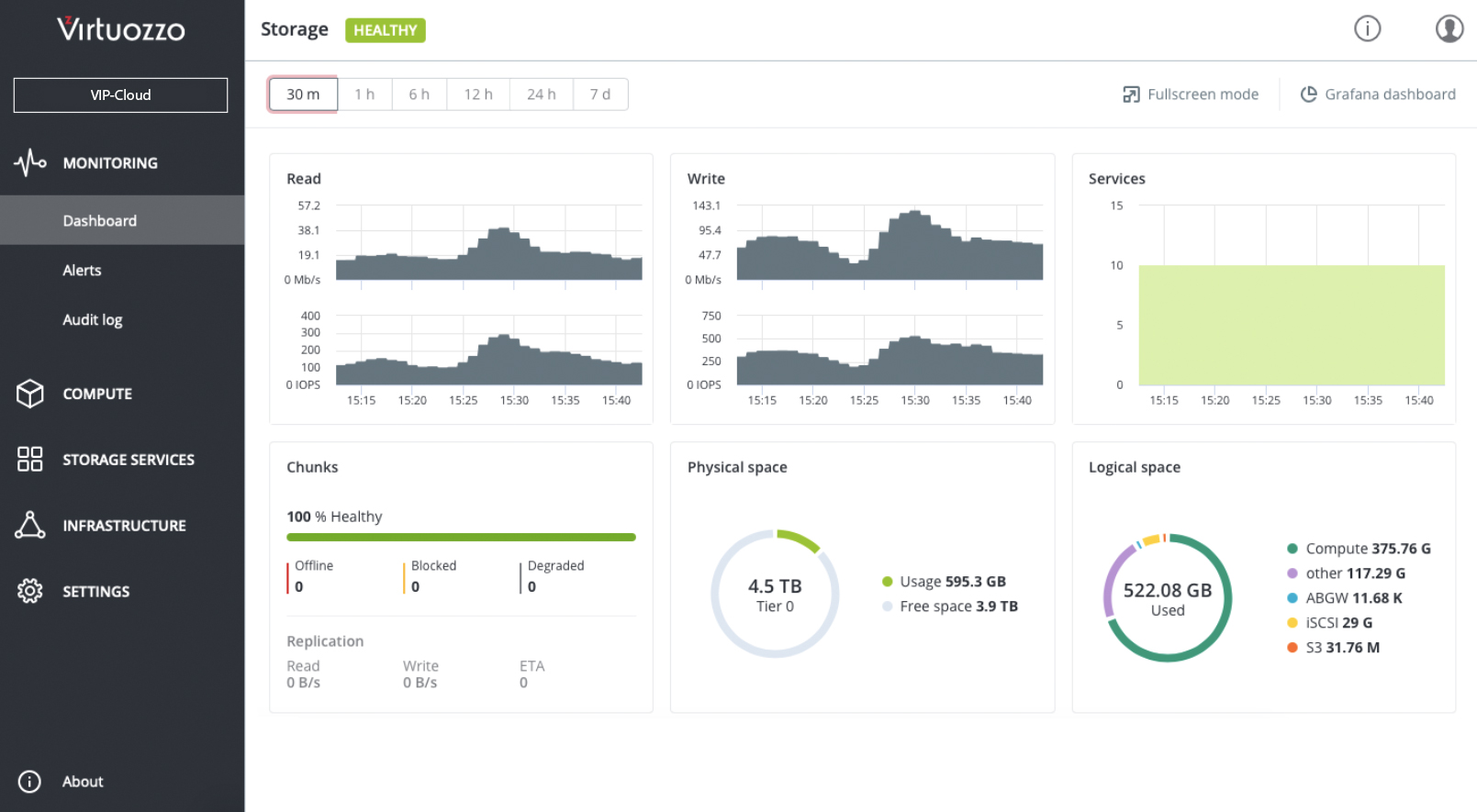This screenshot has width=1477, height=812.
Task: Open the Grafana dashboard link
Action: point(1378,95)
